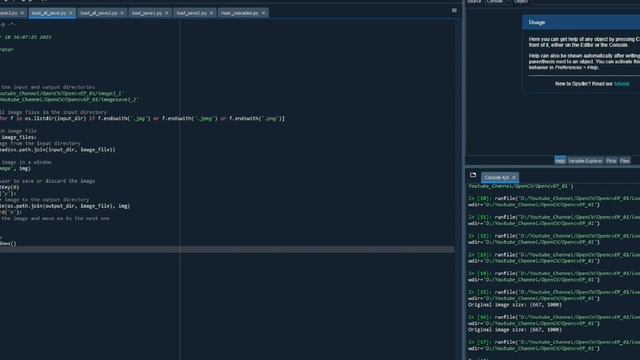
Task: Close the load_all_save2.py editor tab
Action: point(122,13)
